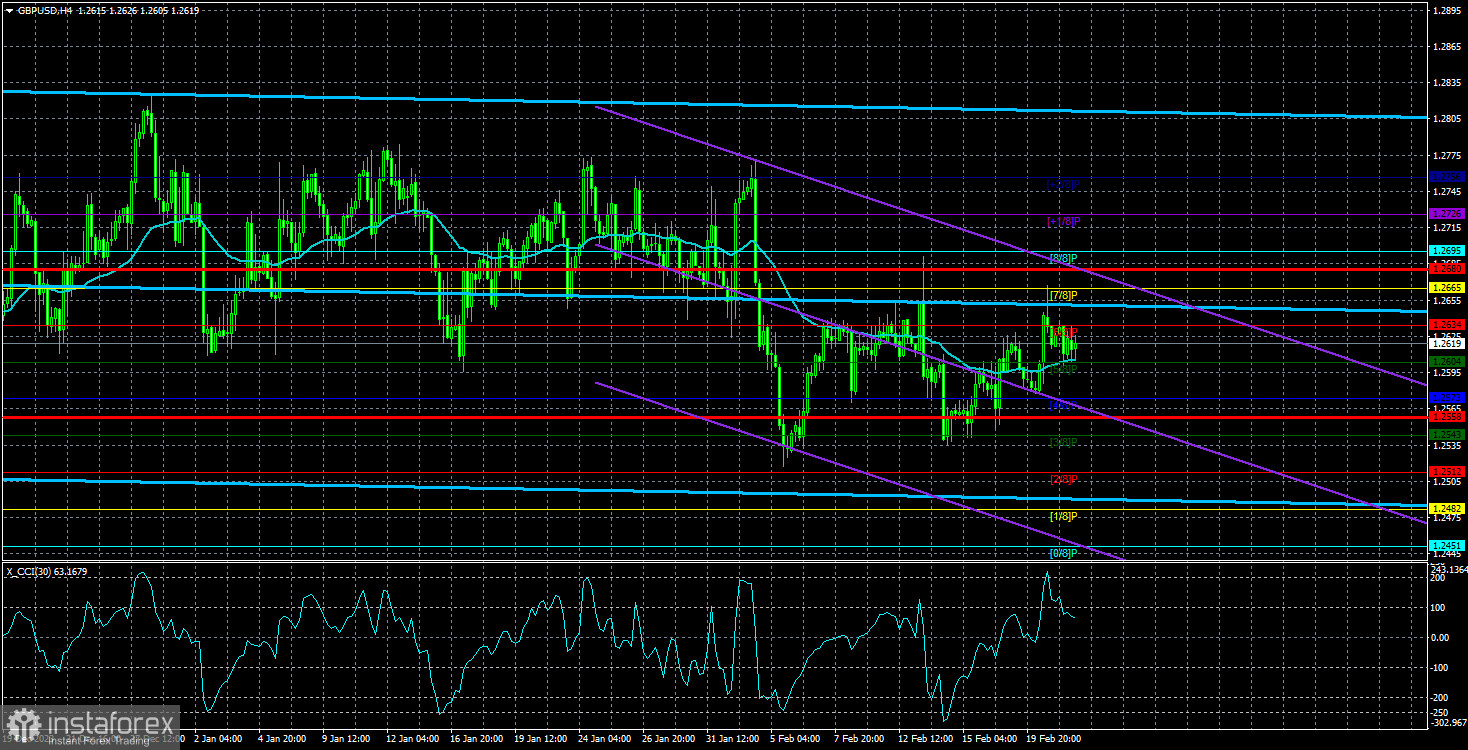Image resolution: width=1468 pixels, height=750 pixels.
Task: Click the 1.2505 price scale value
Action: point(1446,481)
